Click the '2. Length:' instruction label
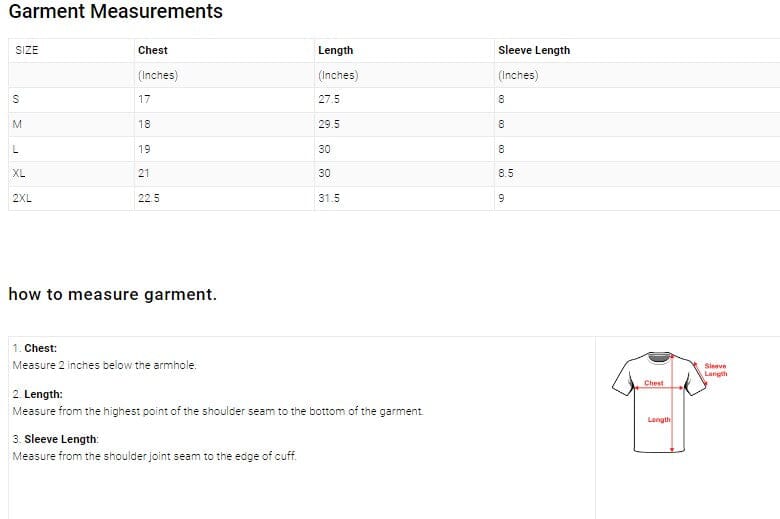This screenshot has width=780, height=519. click(38, 394)
